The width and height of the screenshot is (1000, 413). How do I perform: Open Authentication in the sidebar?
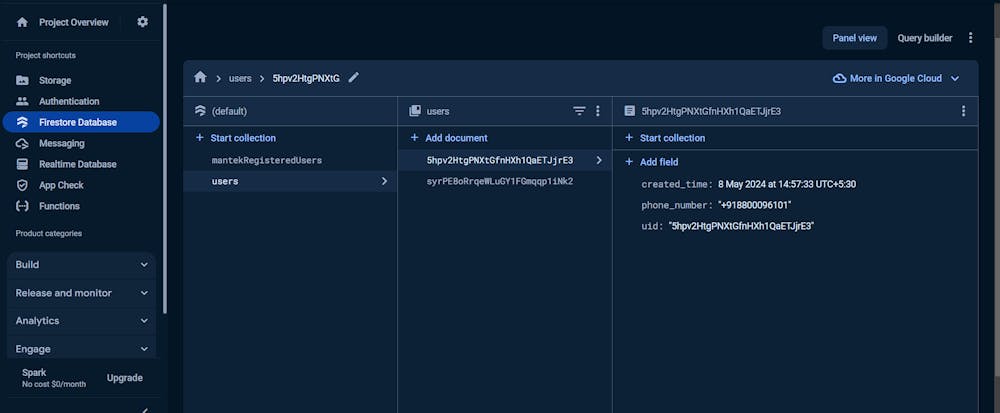point(69,101)
